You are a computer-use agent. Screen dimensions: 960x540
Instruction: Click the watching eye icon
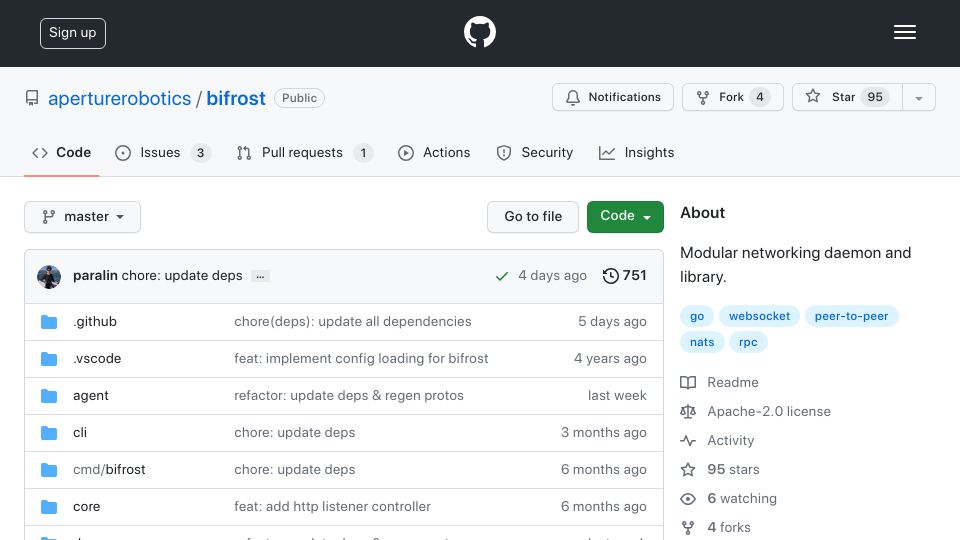[x=688, y=499]
